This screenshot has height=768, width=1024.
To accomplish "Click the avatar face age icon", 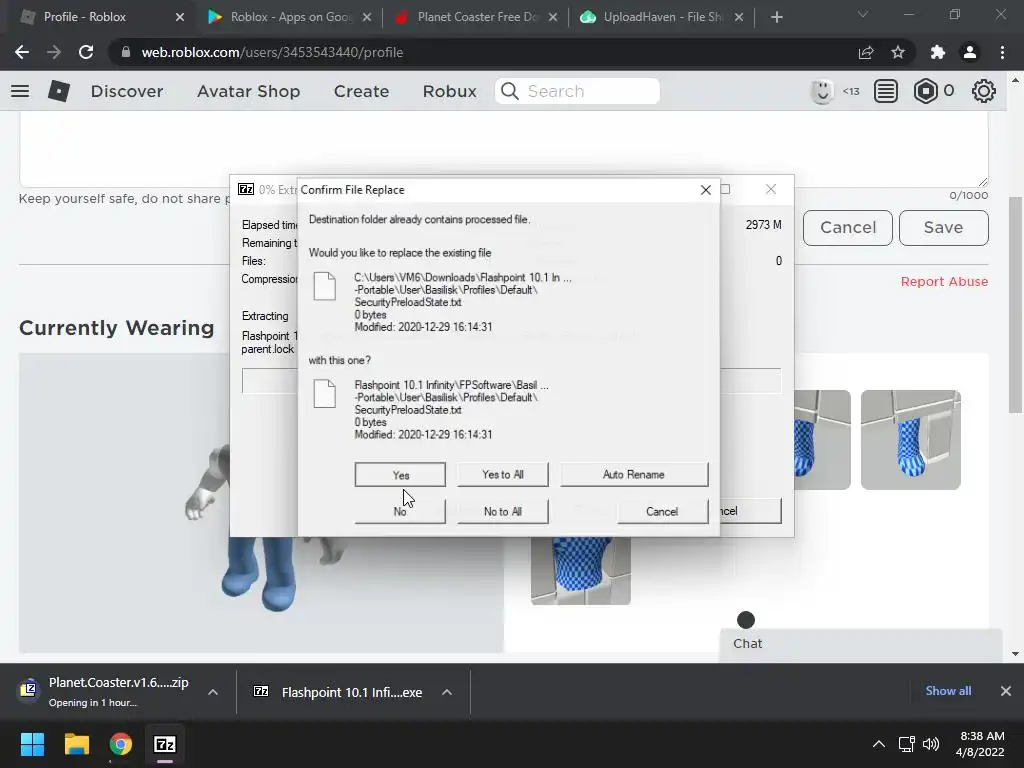I will [822, 91].
